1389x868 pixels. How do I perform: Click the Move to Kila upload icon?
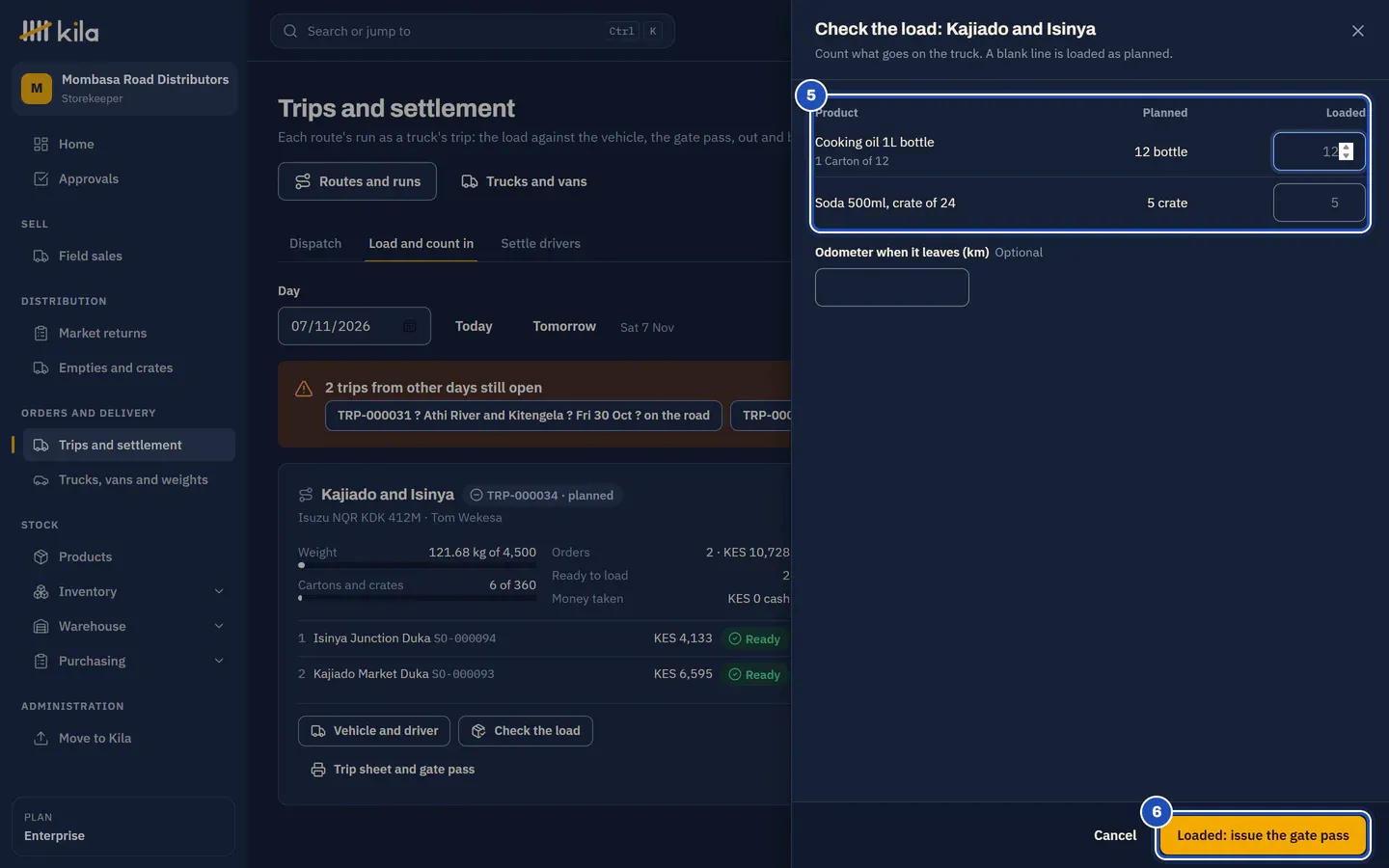(x=41, y=738)
